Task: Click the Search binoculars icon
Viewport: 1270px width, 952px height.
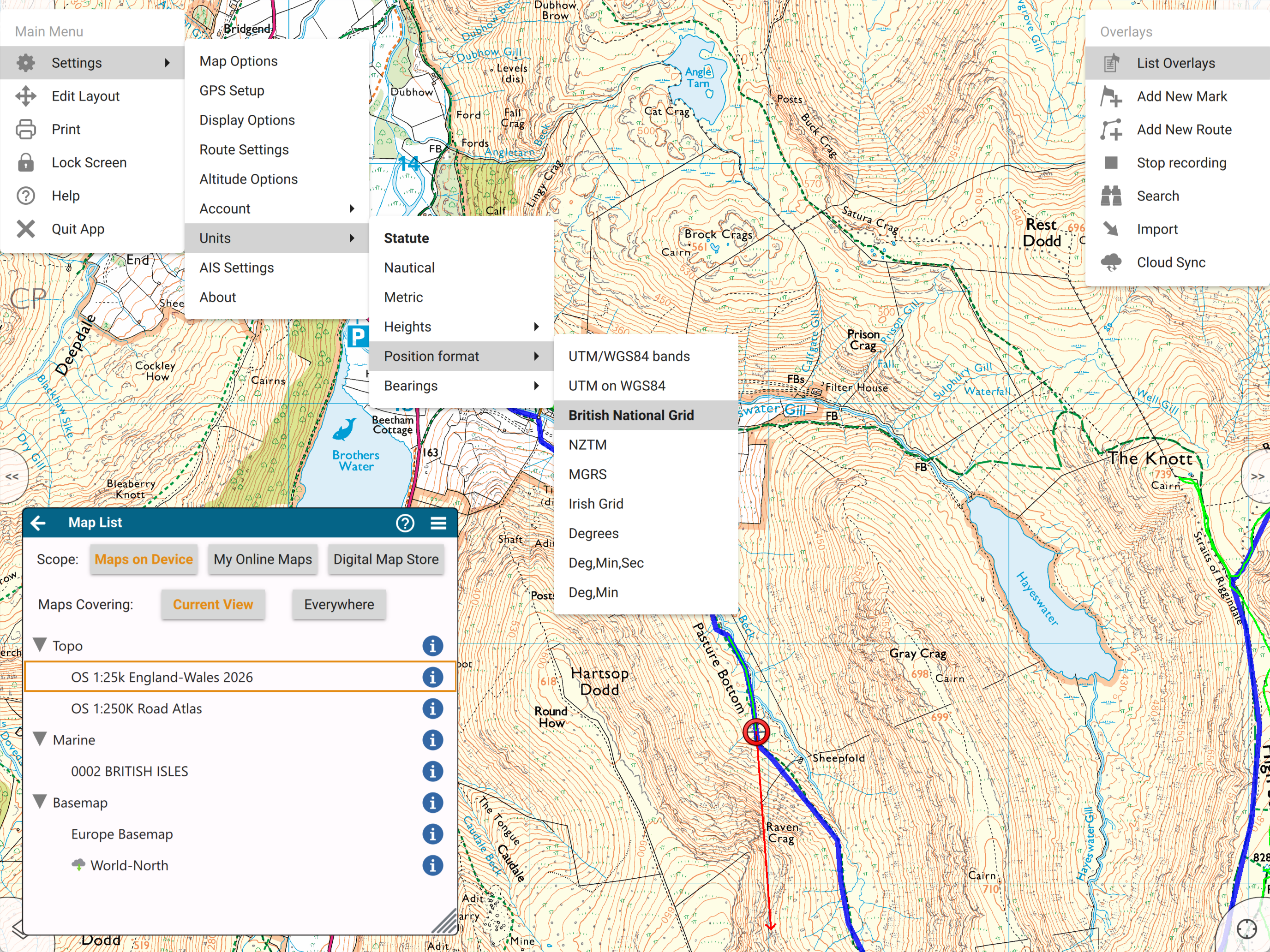Action: coord(1111,196)
